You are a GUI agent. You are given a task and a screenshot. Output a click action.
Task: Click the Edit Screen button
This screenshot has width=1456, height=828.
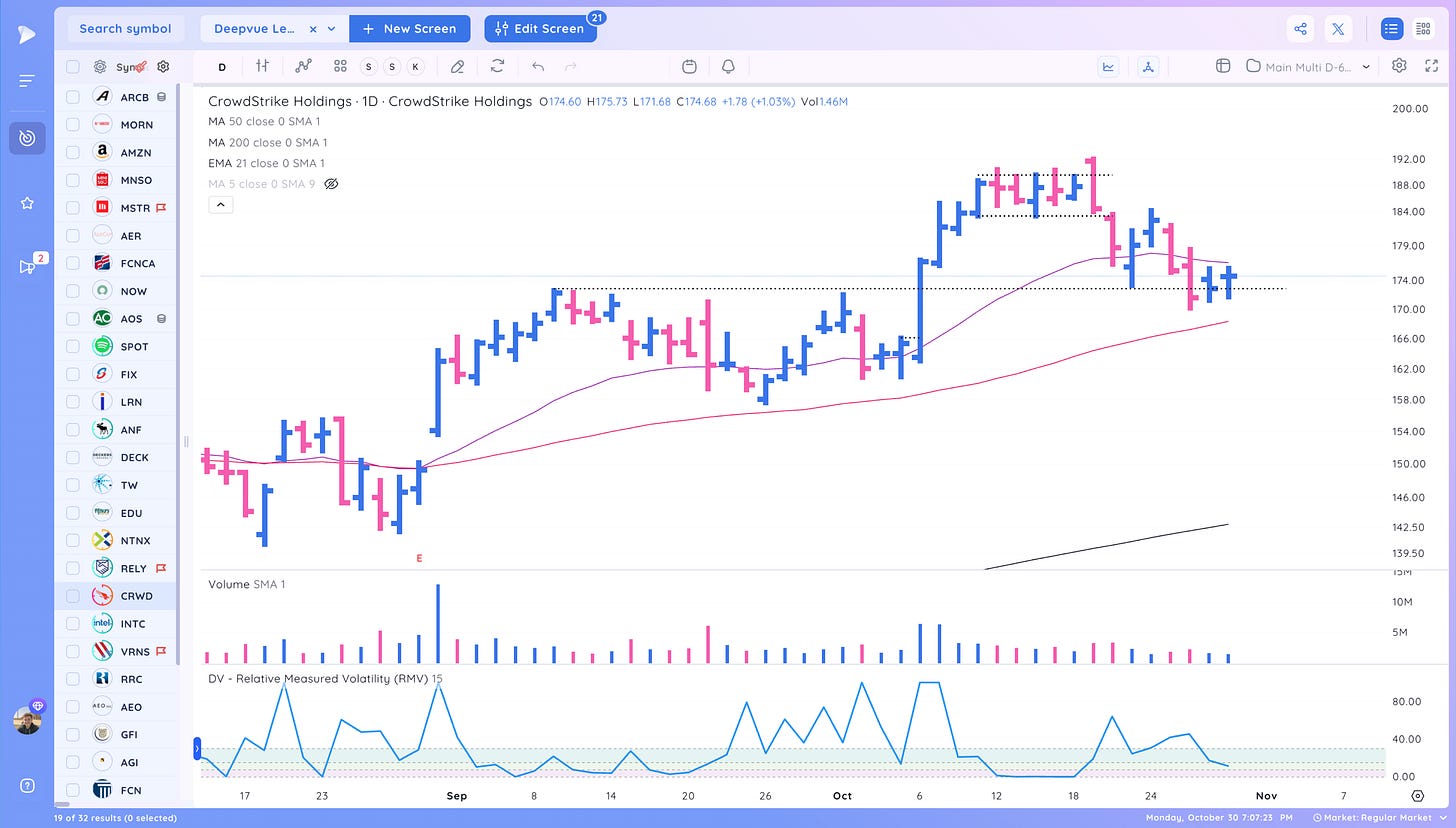tap(540, 28)
